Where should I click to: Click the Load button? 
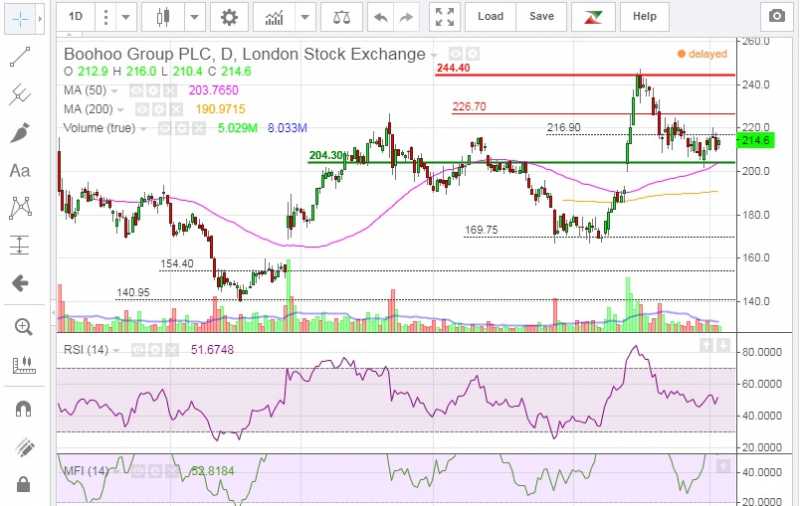point(490,16)
